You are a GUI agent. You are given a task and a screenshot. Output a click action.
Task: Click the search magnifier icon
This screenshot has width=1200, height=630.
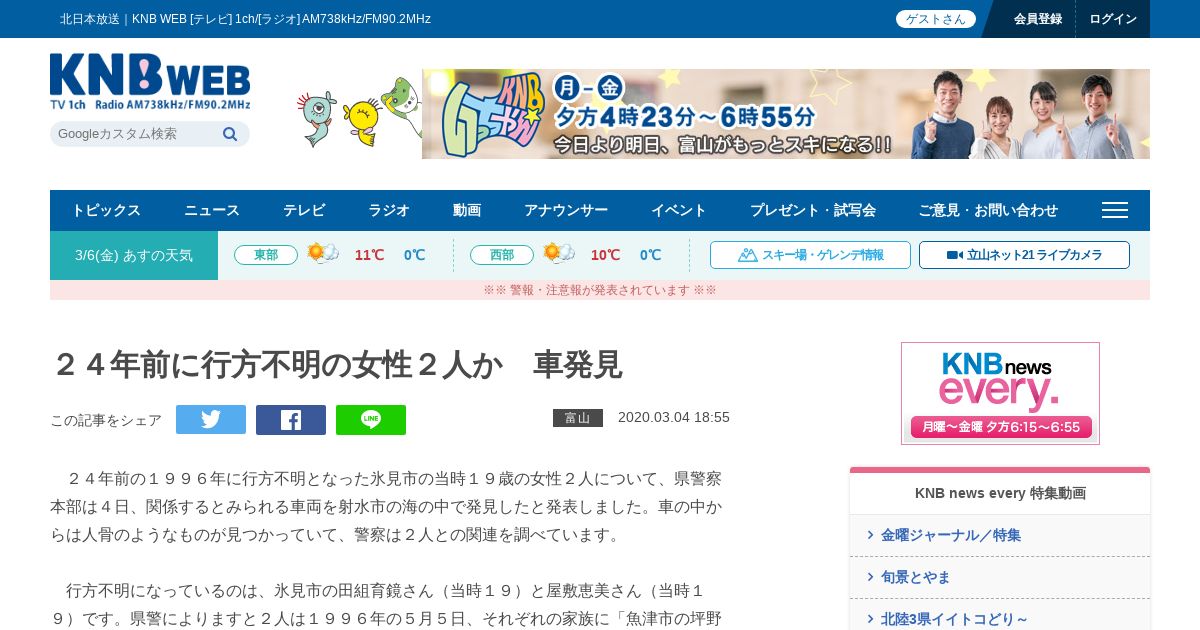pos(230,134)
